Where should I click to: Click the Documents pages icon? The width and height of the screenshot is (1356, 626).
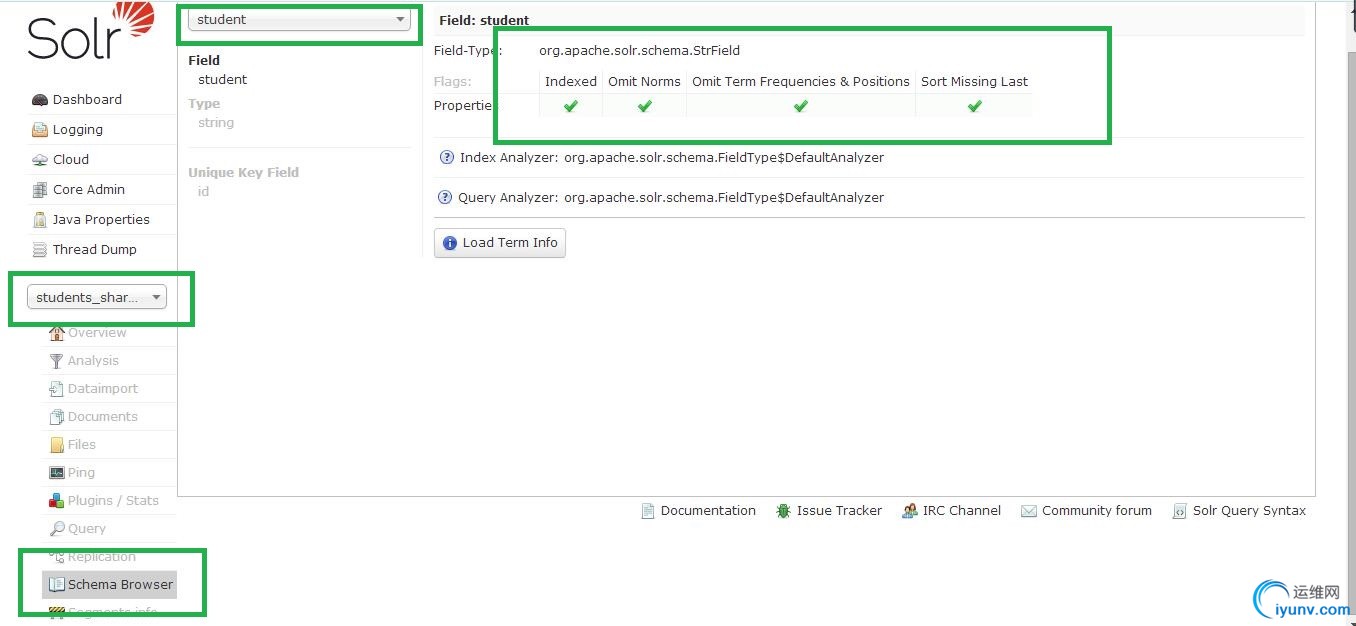(x=57, y=417)
